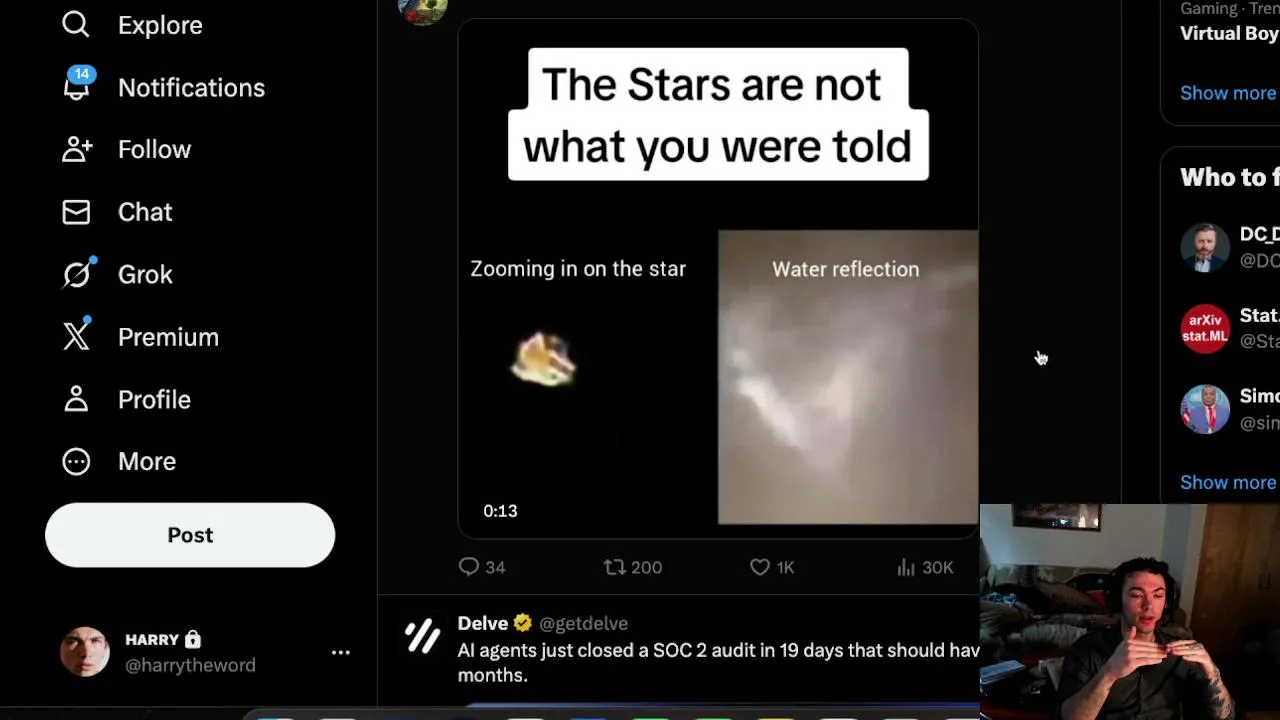View post analytics showing 30K views

(x=906, y=567)
